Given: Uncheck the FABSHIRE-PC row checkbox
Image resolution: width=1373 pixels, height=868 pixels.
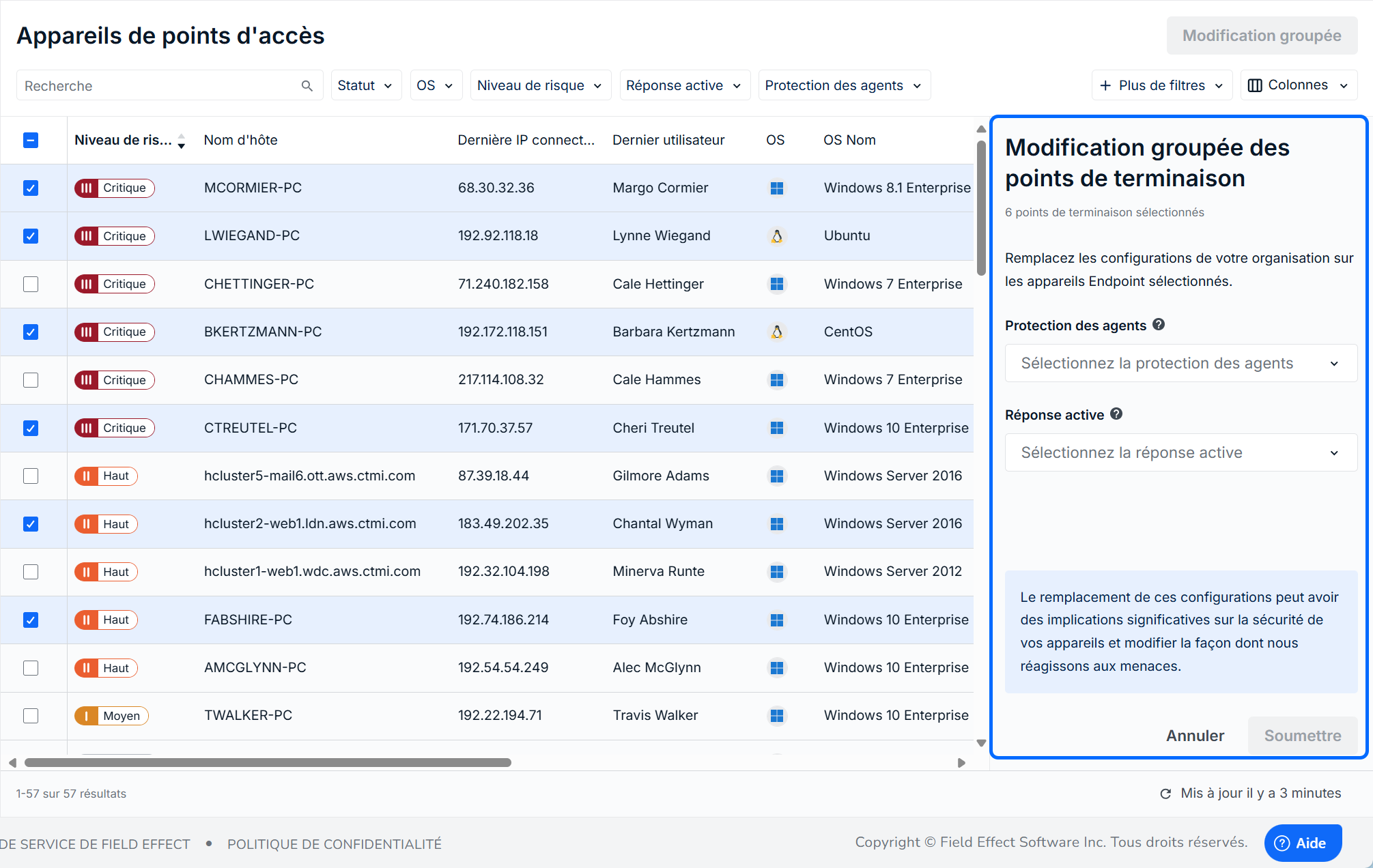Looking at the screenshot, I should (31, 620).
